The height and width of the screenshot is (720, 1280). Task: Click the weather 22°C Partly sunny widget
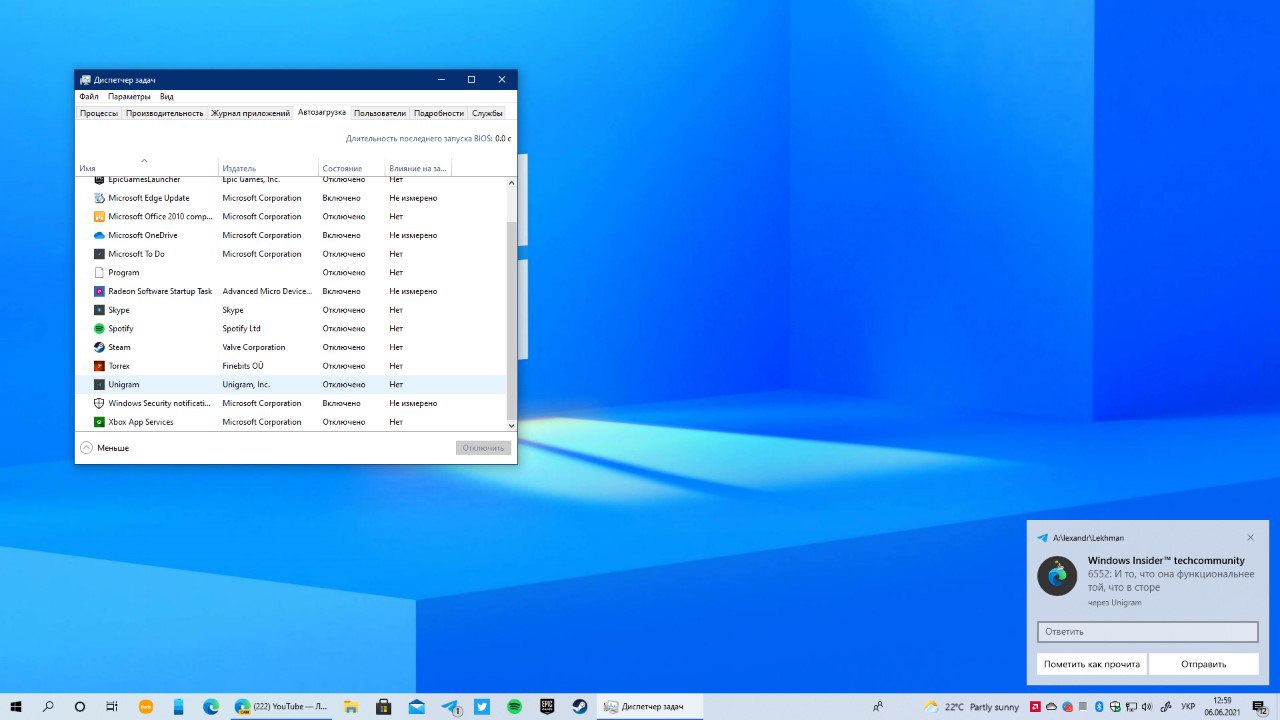pos(971,707)
